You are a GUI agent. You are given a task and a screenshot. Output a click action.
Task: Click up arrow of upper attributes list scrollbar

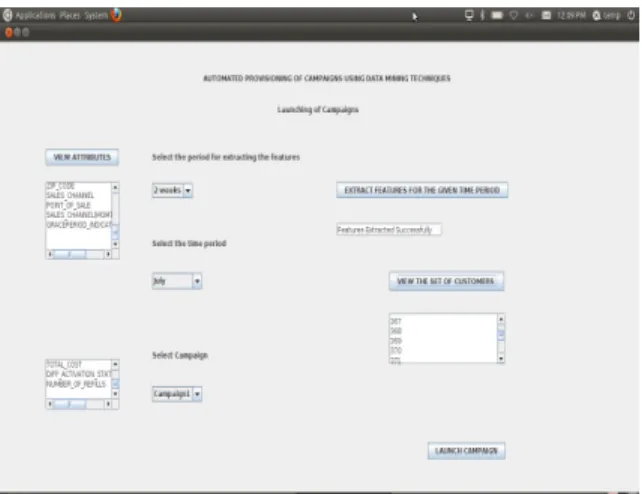click(115, 187)
